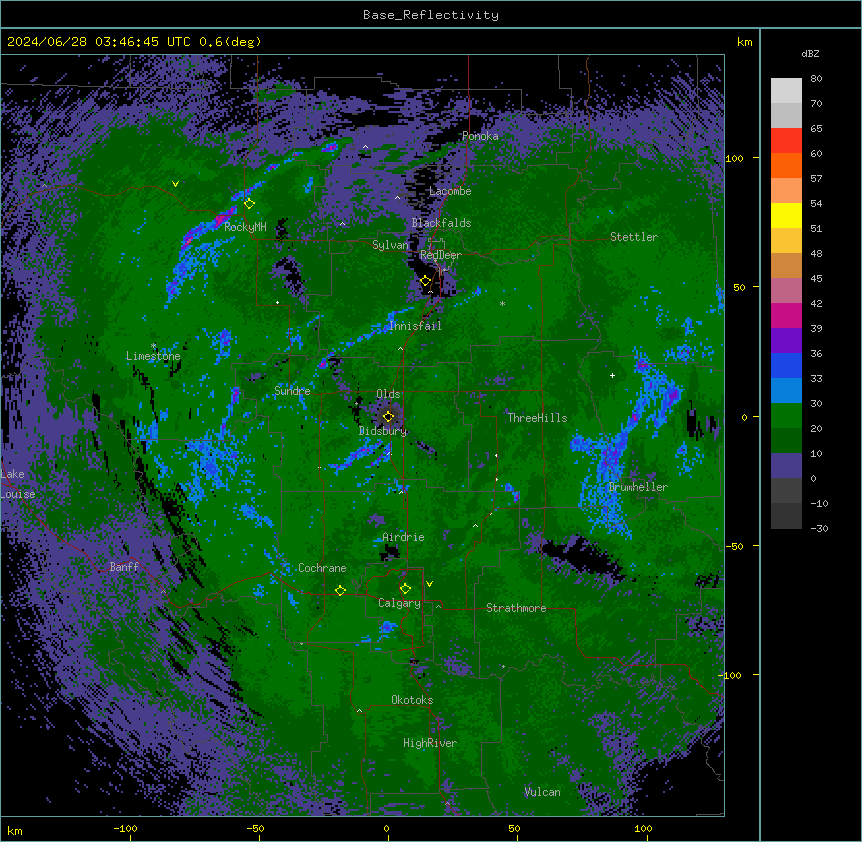The height and width of the screenshot is (842, 862).
Task: Click the 80 value in the dBZ legend
Action: click(x=816, y=79)
